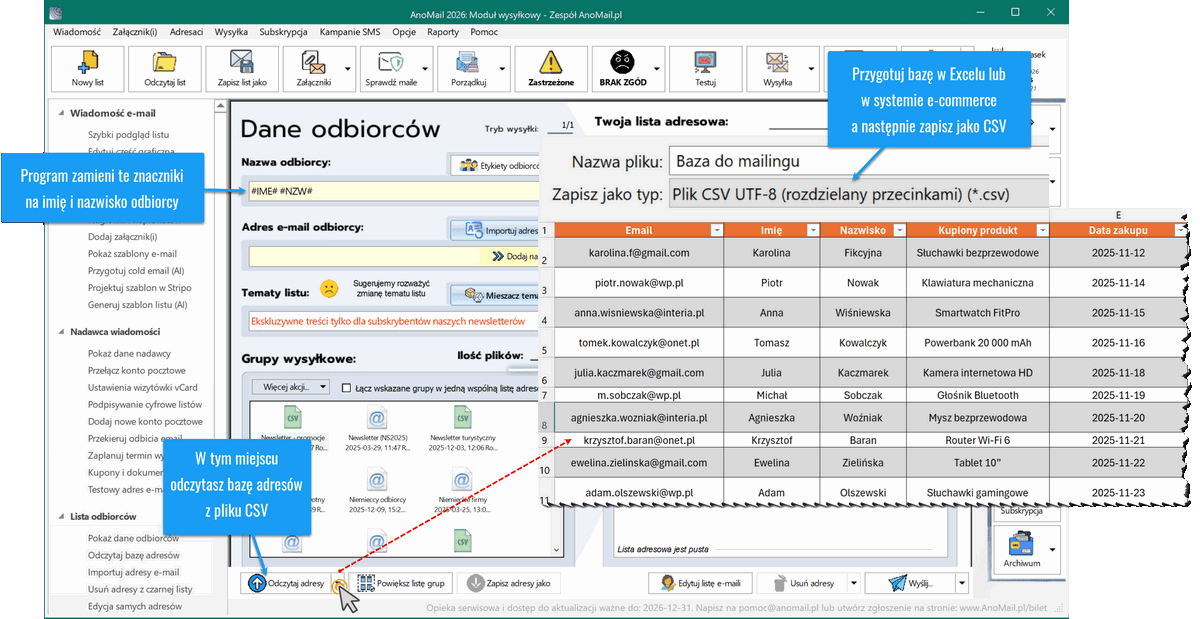Click the Nazwa odbiorcy field with #IME# #NZW#
This screenshot has height=619, width=1200.
pos(394,190)
